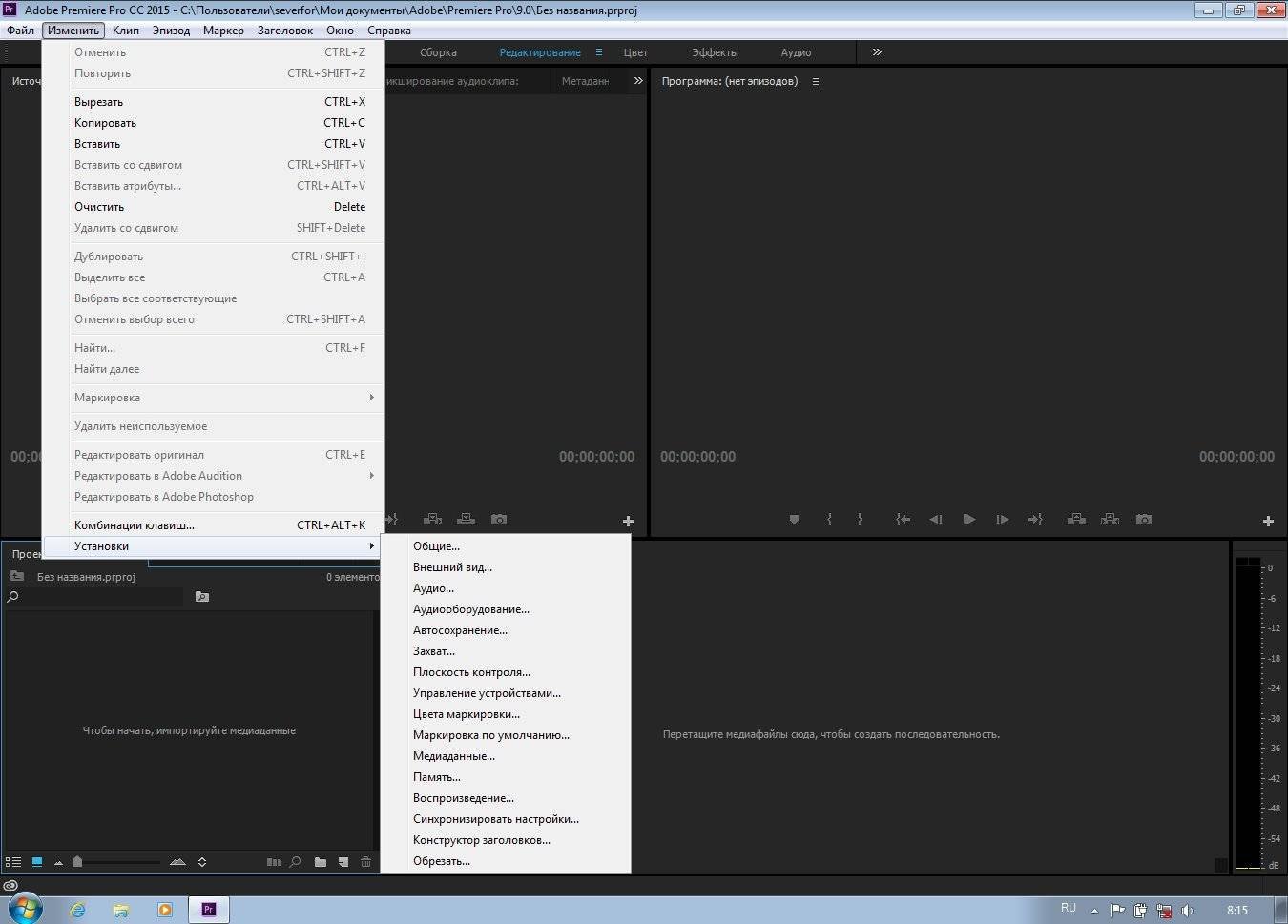
Task: Open the Файл menu
Action: coord(20,31)
